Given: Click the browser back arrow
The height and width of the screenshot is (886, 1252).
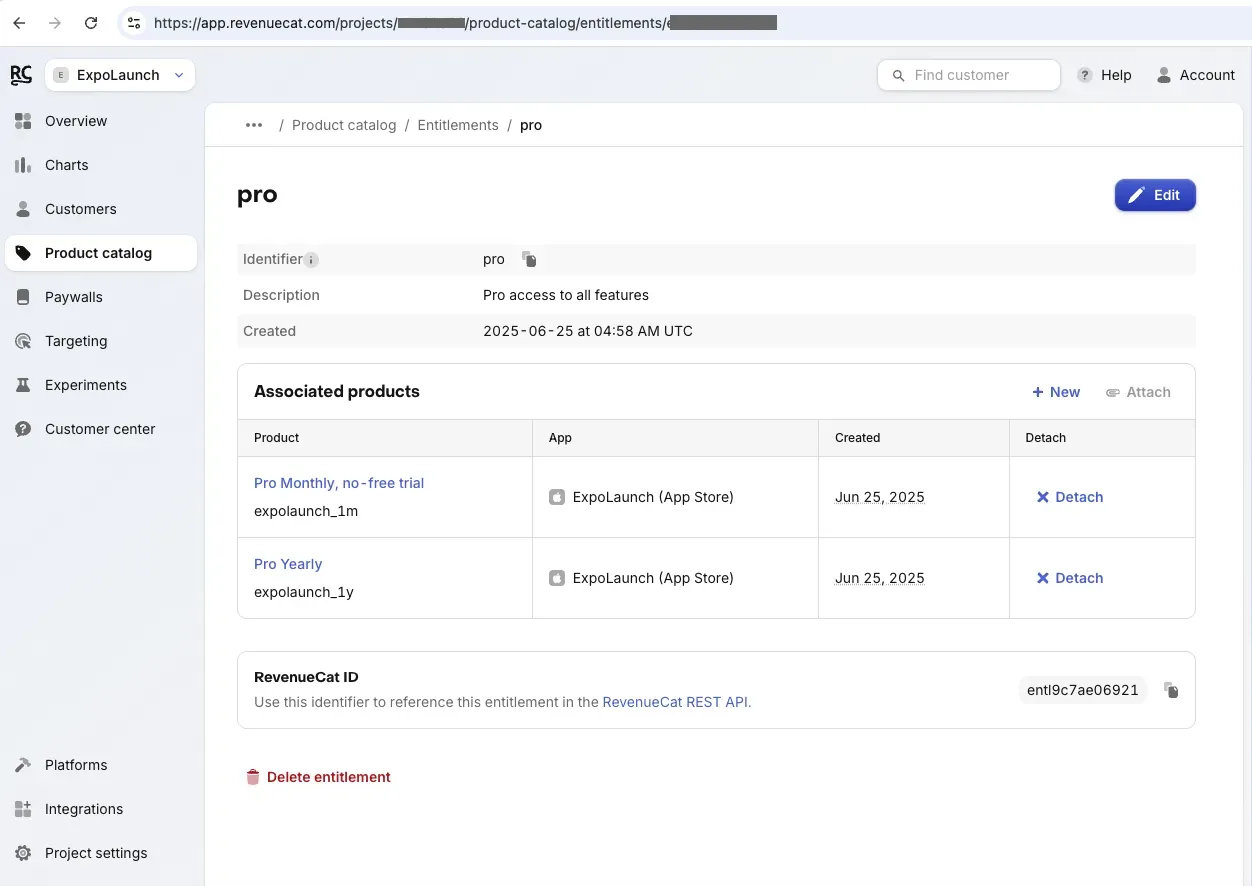Looking at the screenshot, I should (19, 22).
